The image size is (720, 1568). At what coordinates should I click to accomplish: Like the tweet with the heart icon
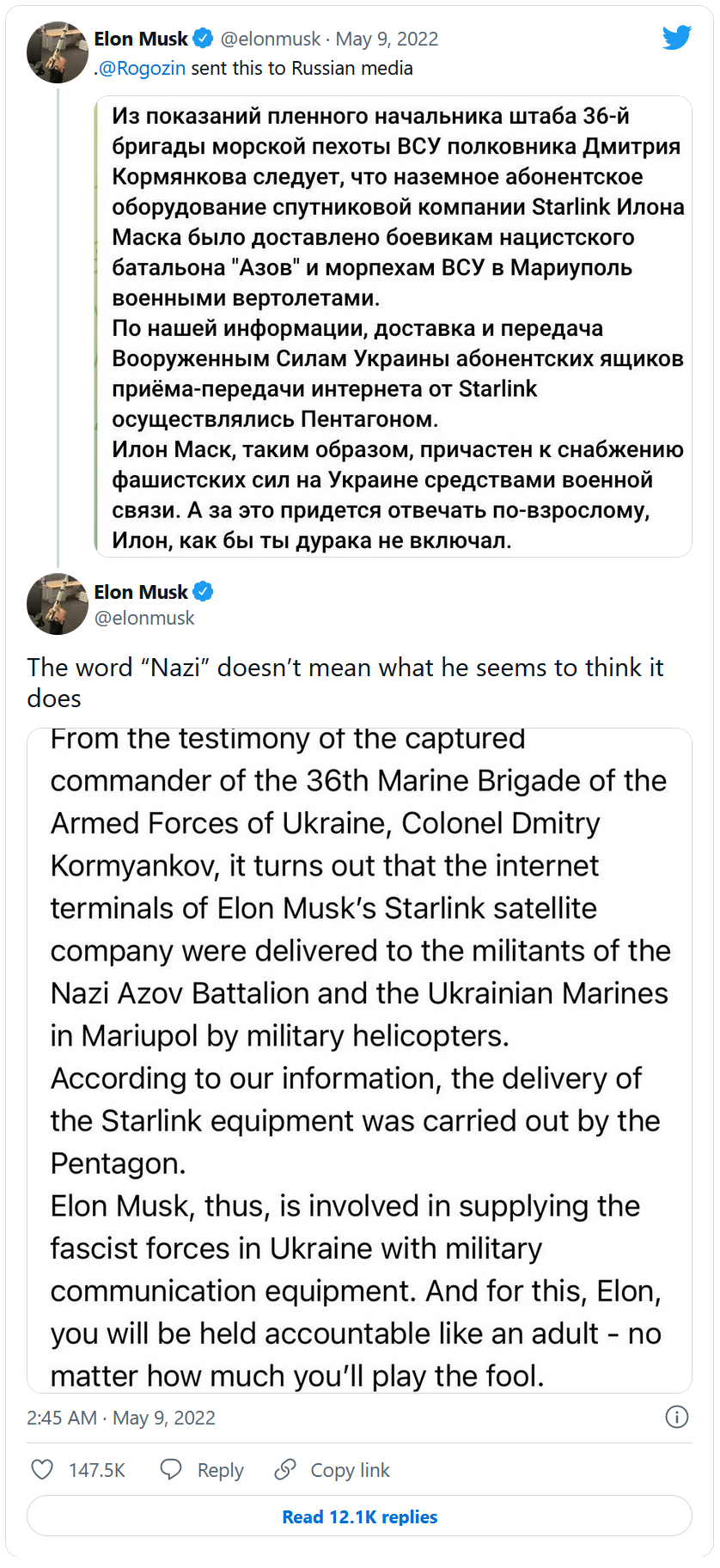click(42, 1469)
